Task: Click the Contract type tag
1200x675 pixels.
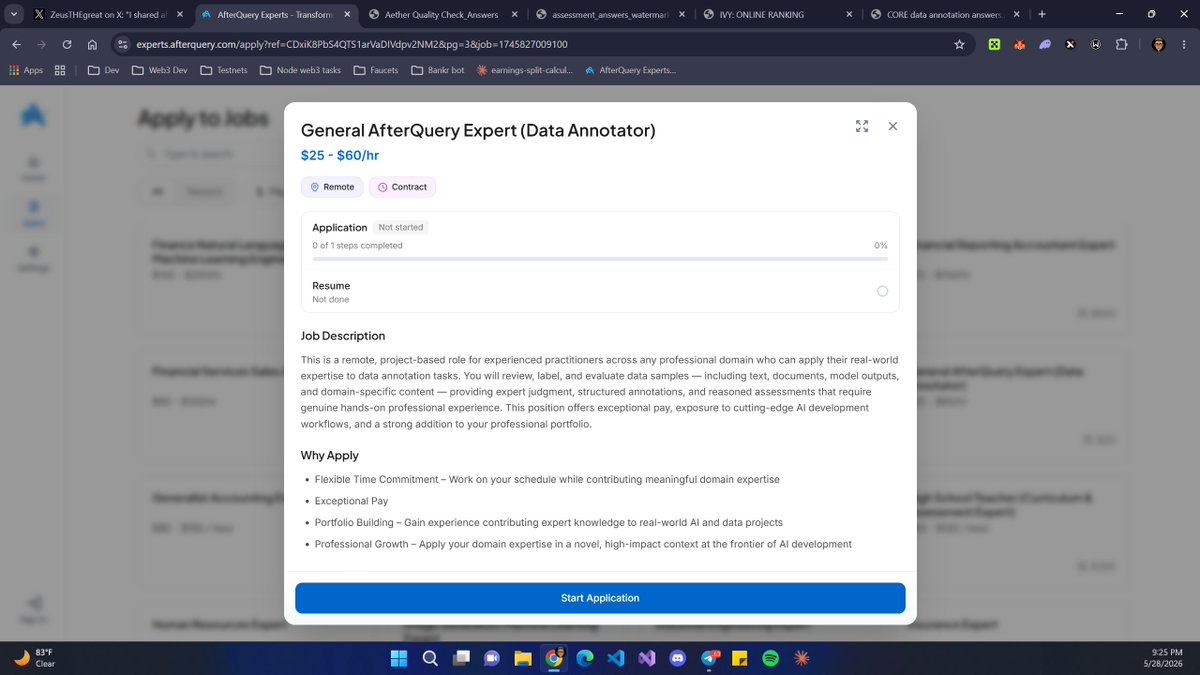Action: coord(402,187)
